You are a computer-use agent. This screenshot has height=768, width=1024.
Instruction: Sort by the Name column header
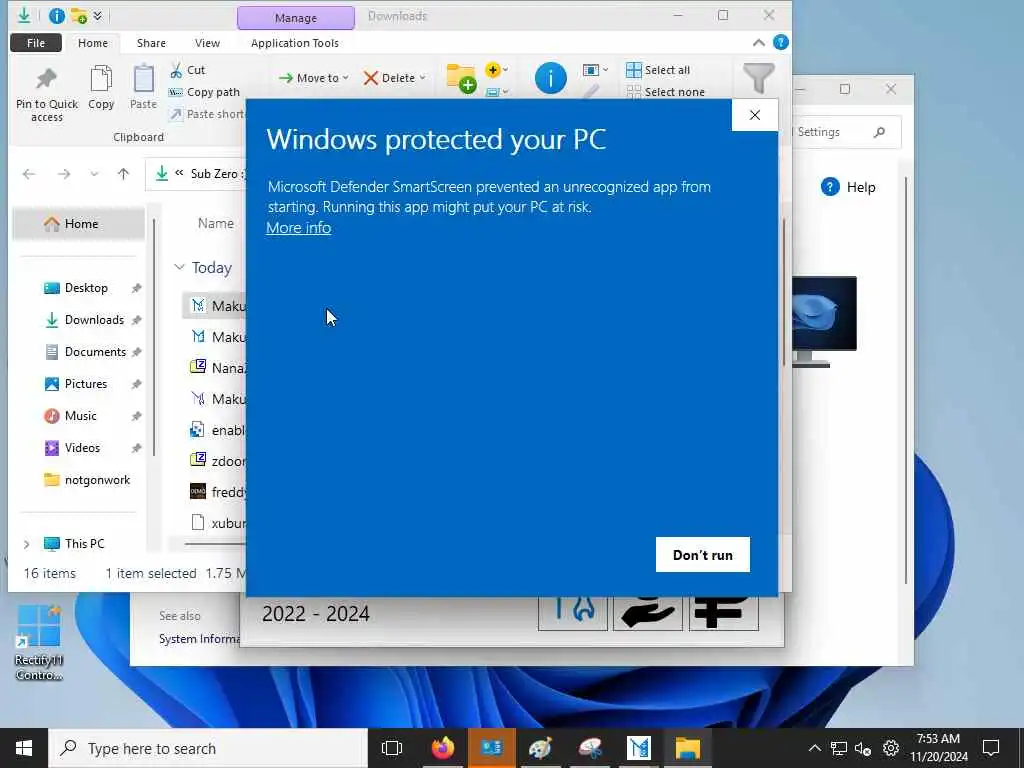tap(216, 223)
